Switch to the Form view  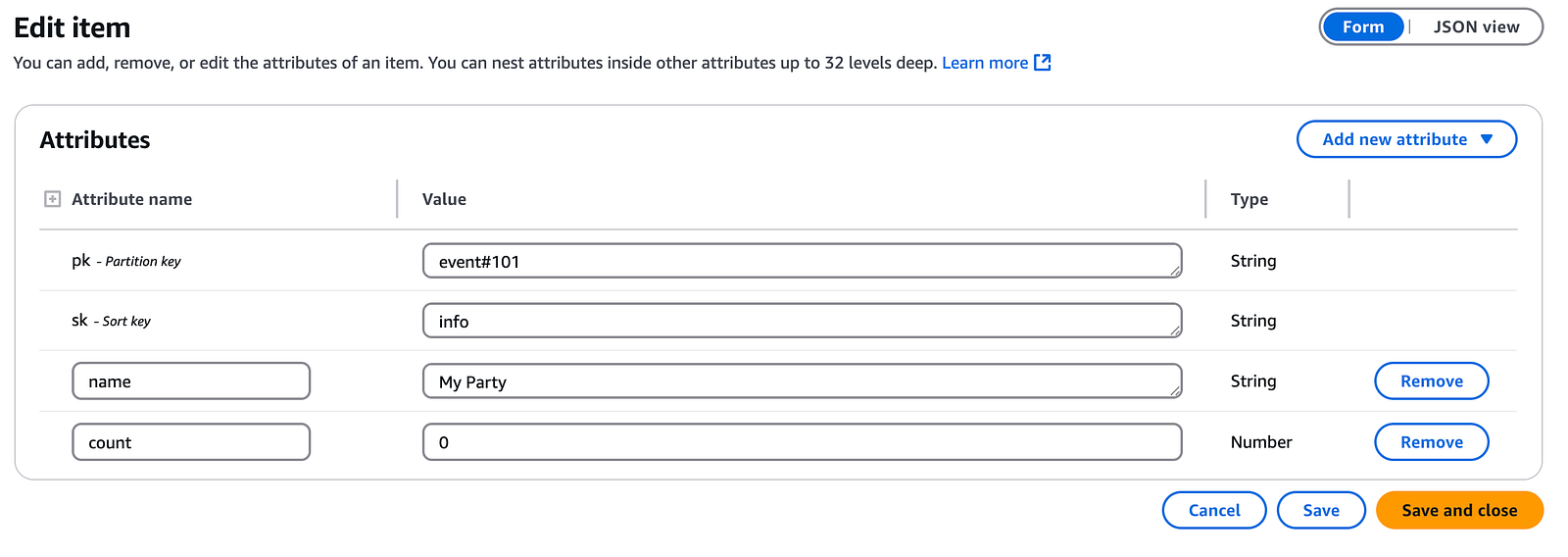coord(1363,26)
